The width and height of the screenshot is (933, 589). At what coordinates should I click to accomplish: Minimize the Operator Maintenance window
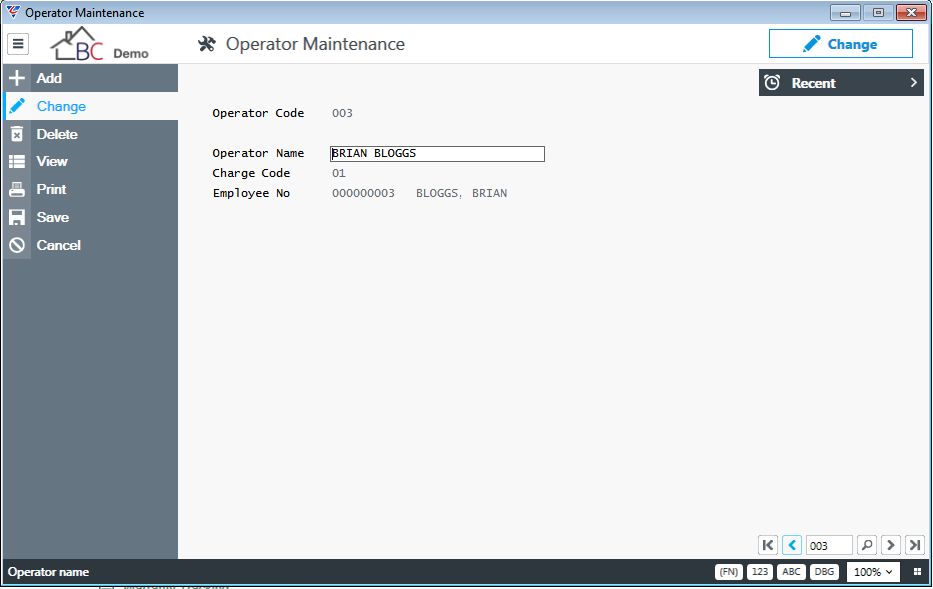(x=845, y=12)
